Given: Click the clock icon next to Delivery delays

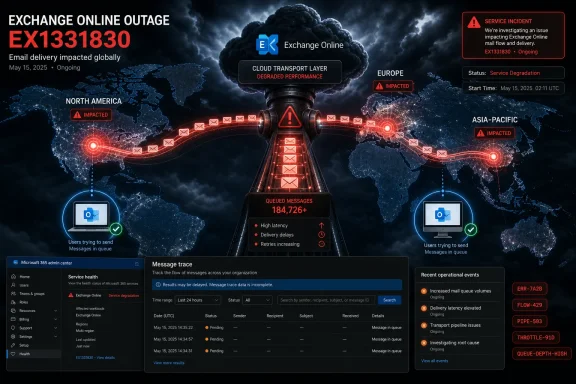Looking at the screenshot, I should [x=321, y=234].
